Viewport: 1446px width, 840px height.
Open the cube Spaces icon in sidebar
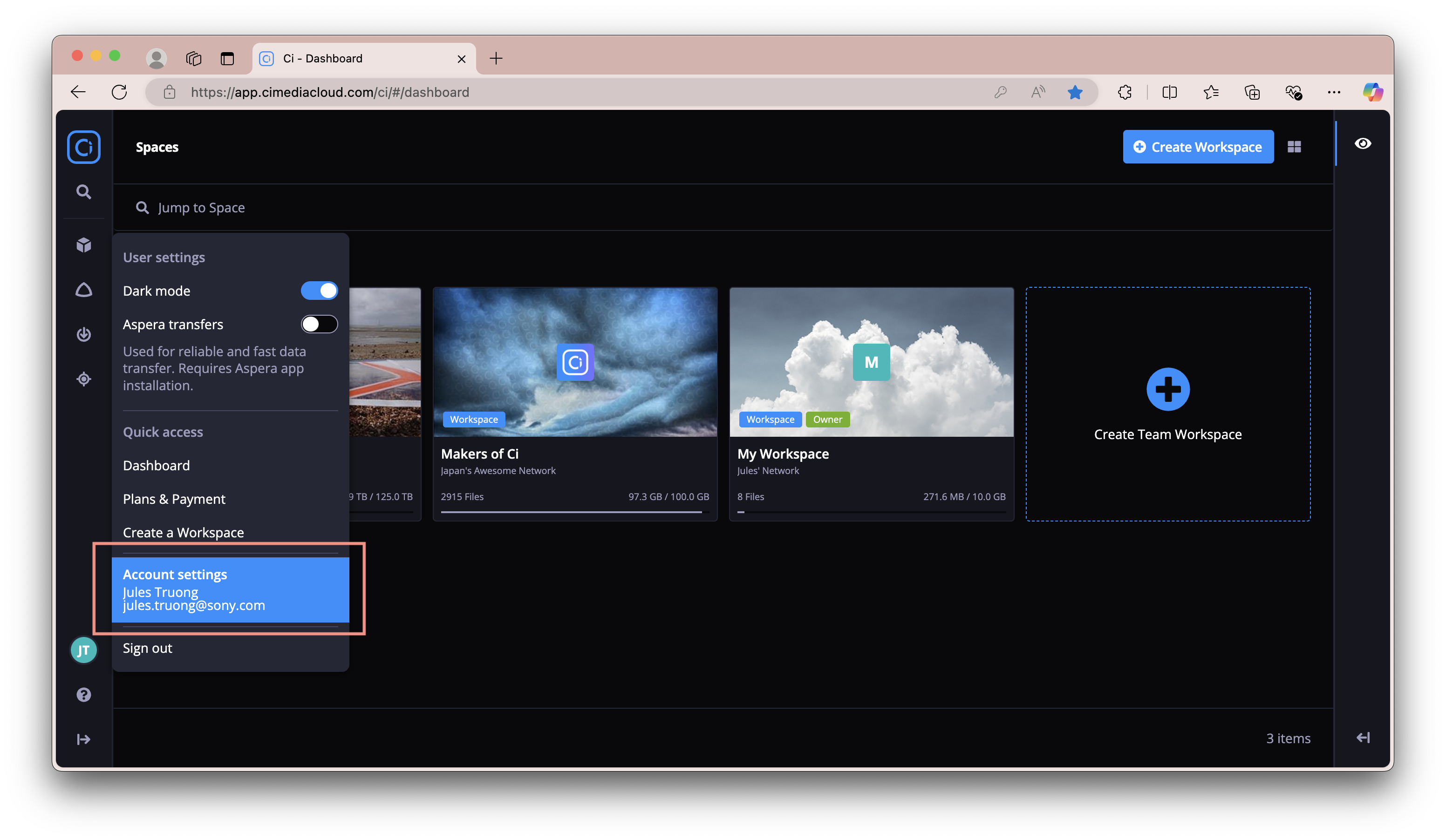[84, 245]
